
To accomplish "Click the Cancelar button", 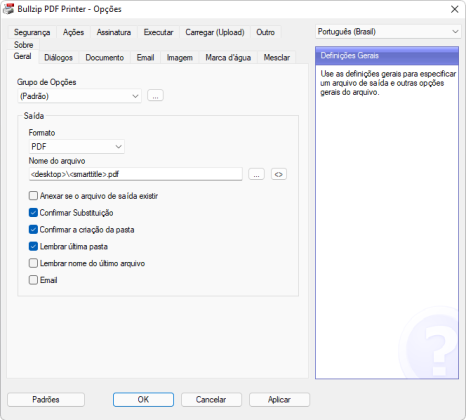I will pos(211,399).
